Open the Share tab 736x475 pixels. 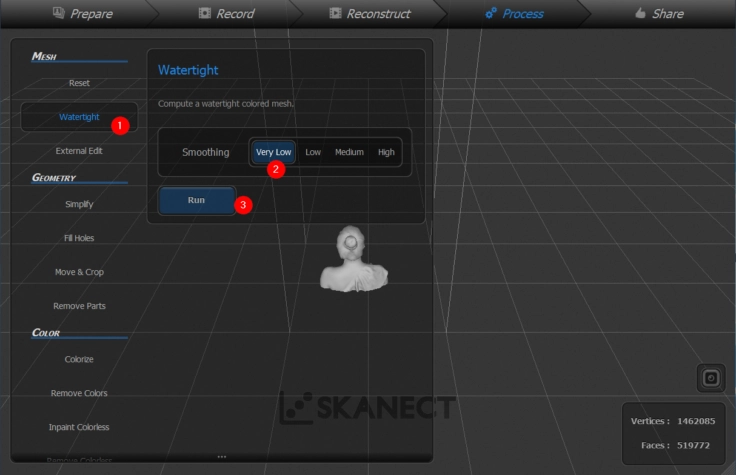658,14
